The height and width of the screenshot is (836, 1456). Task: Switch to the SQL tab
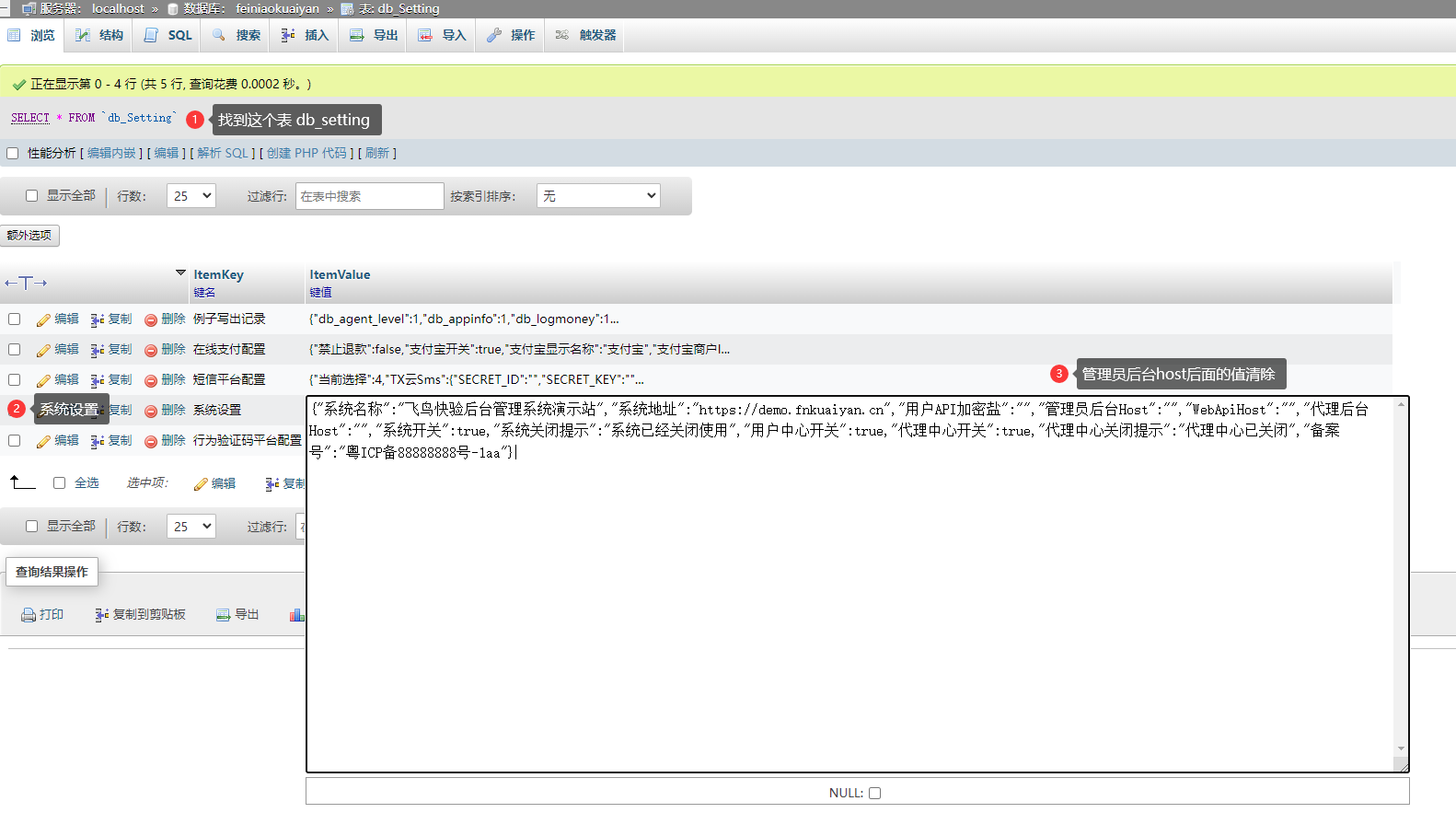pyautogui.click(x=168, y=35)
